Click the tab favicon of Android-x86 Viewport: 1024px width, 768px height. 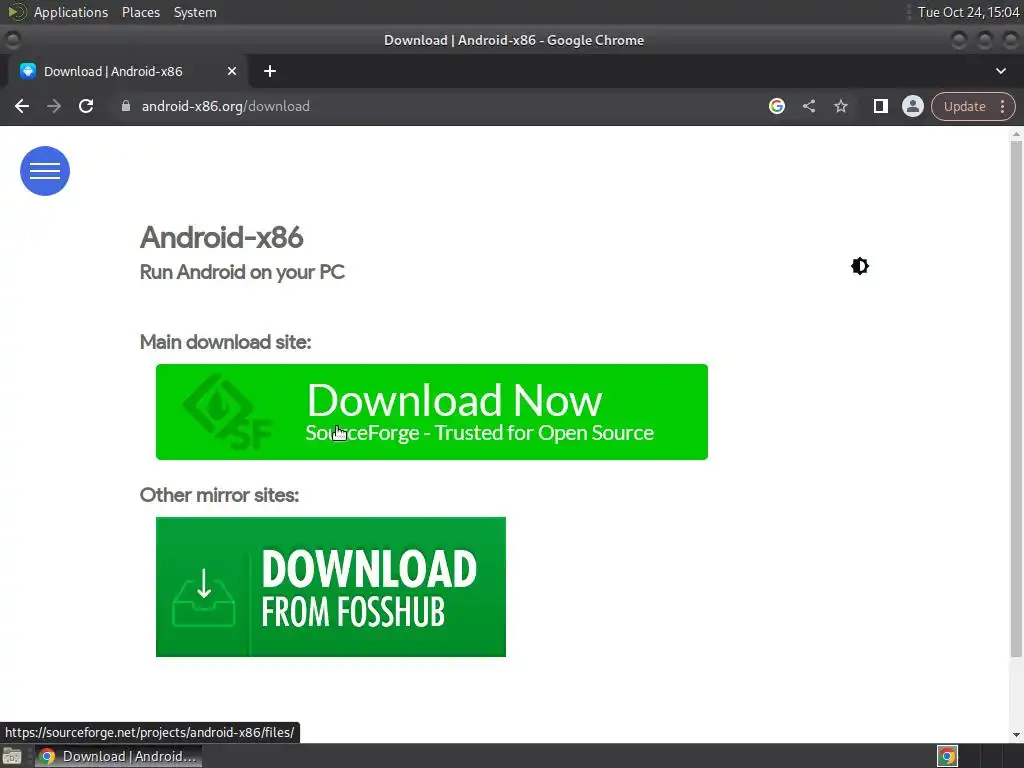(x=27, y=71)
